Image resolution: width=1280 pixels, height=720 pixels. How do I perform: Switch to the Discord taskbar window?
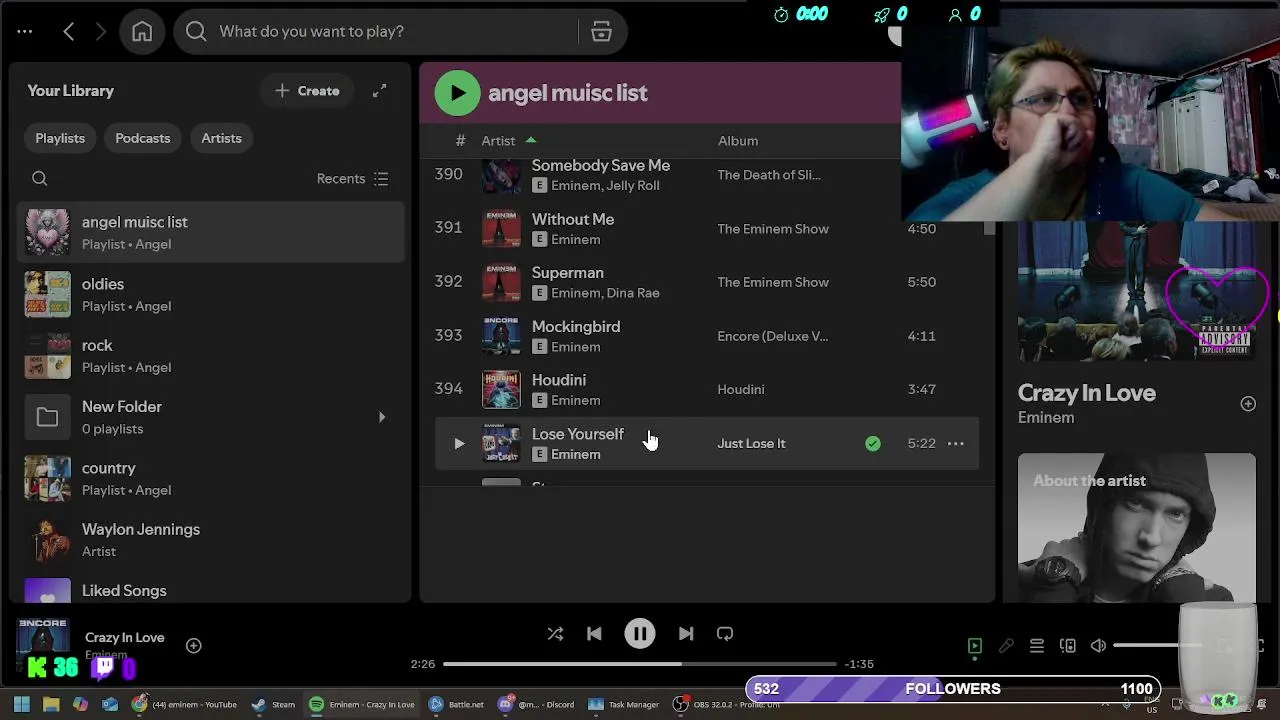click(x=539, y=704)
